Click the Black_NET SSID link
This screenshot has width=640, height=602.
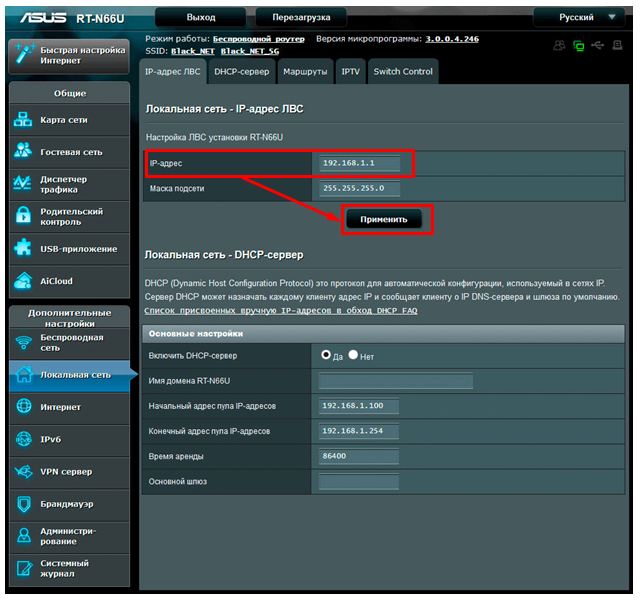pyautogui.click(x=193, y=51)
